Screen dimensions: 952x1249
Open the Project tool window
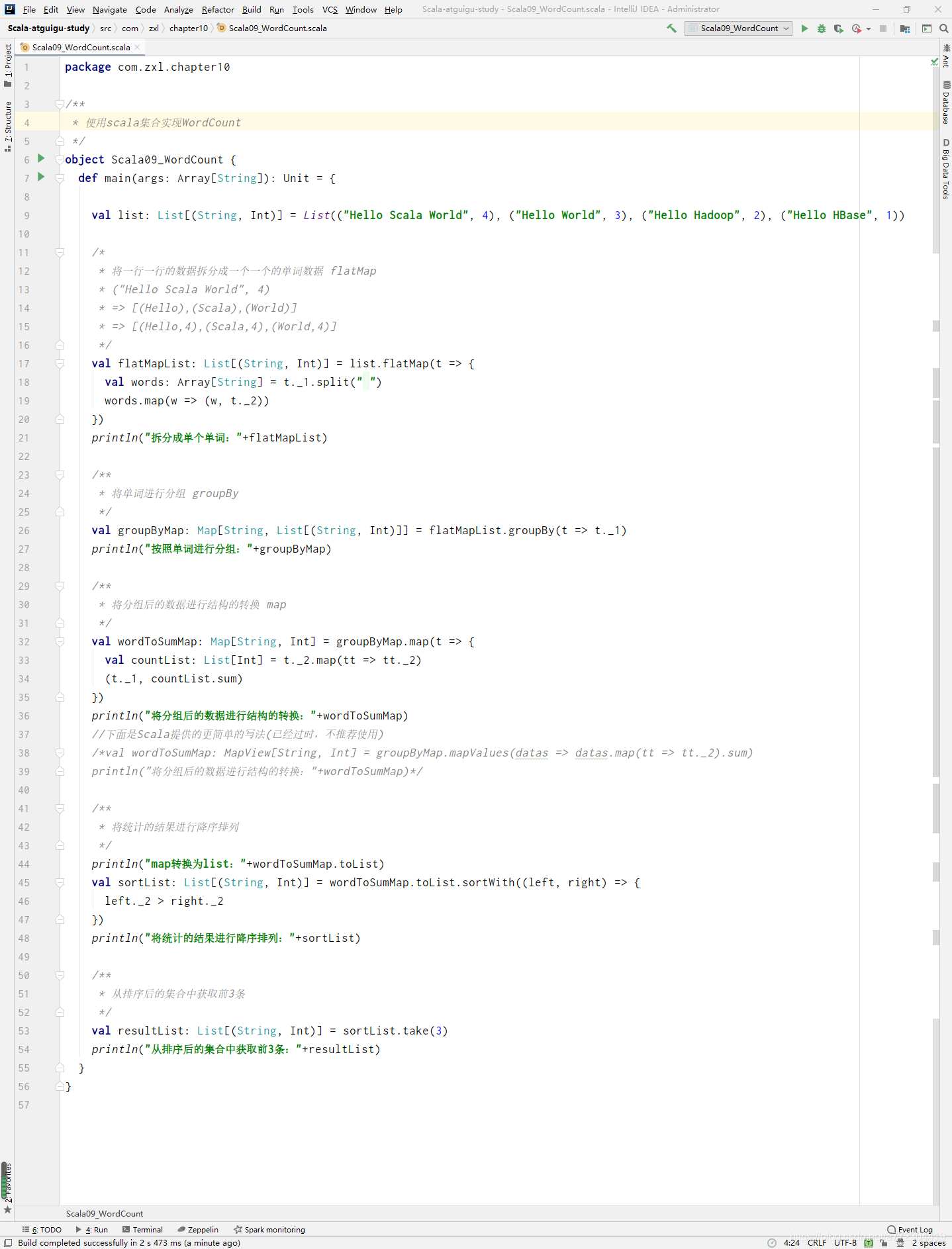[x=8, y=65]
